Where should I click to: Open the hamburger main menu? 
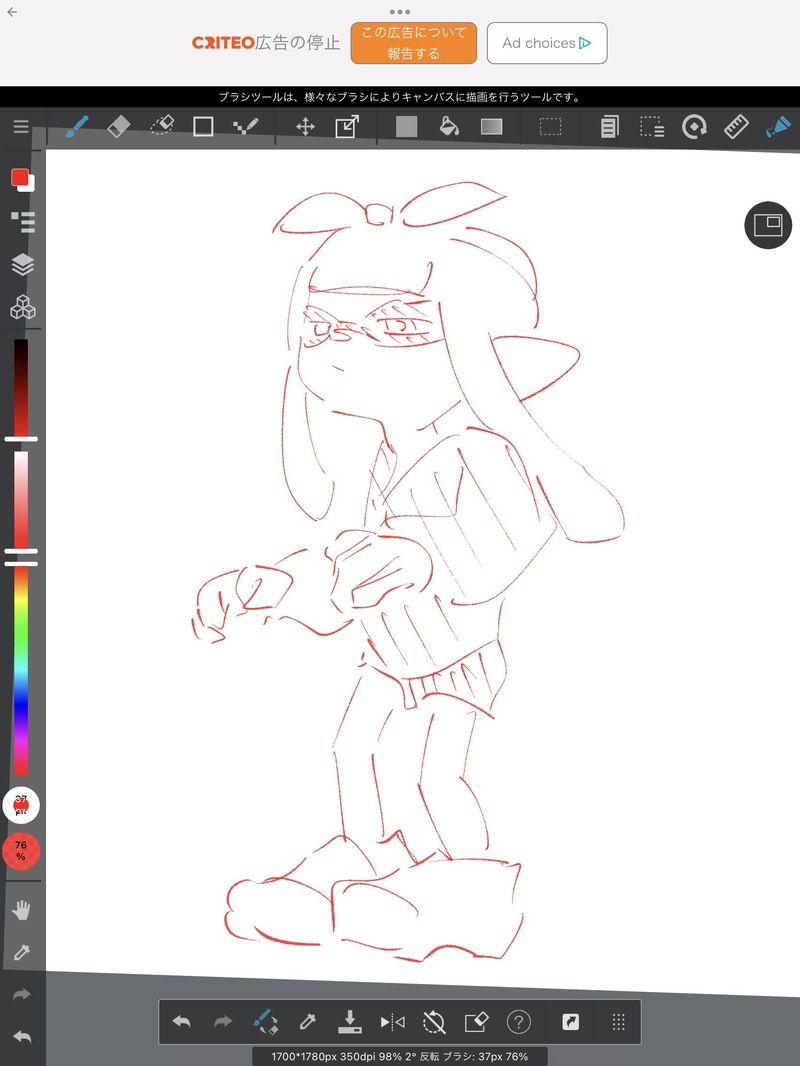(x=21, y=126)
